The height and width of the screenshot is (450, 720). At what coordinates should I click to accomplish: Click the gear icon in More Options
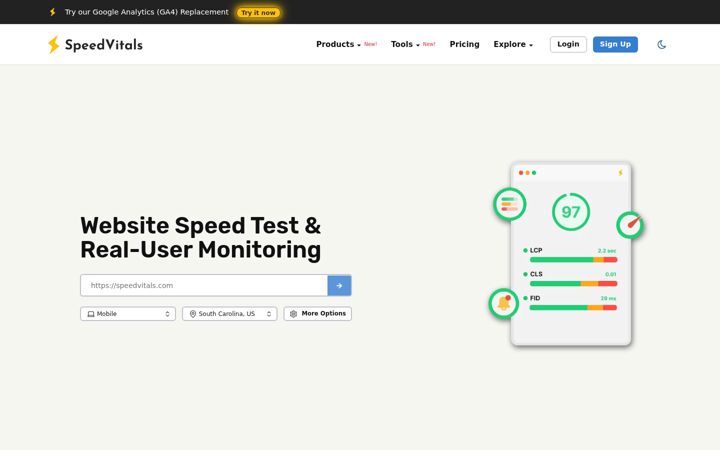click(293, 314)
